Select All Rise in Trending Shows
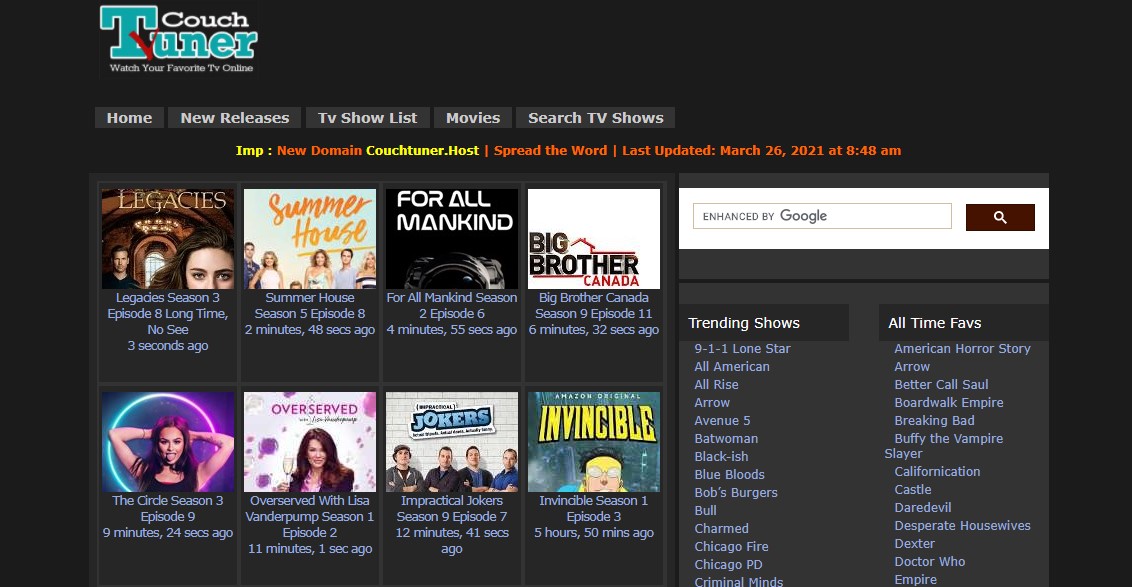The image size is (1132, 587). click(716, 385)
